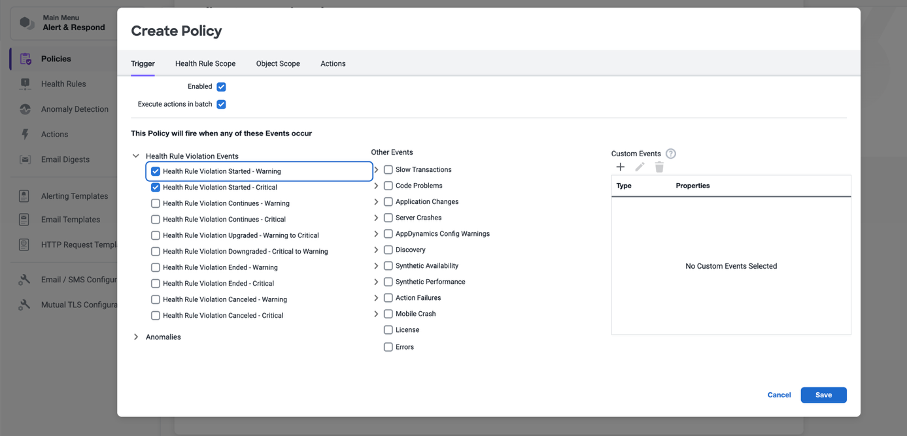This screenshot has height=436, width=908.
Task: Click the delete custom event trash icon
Action: click(659, 167)
